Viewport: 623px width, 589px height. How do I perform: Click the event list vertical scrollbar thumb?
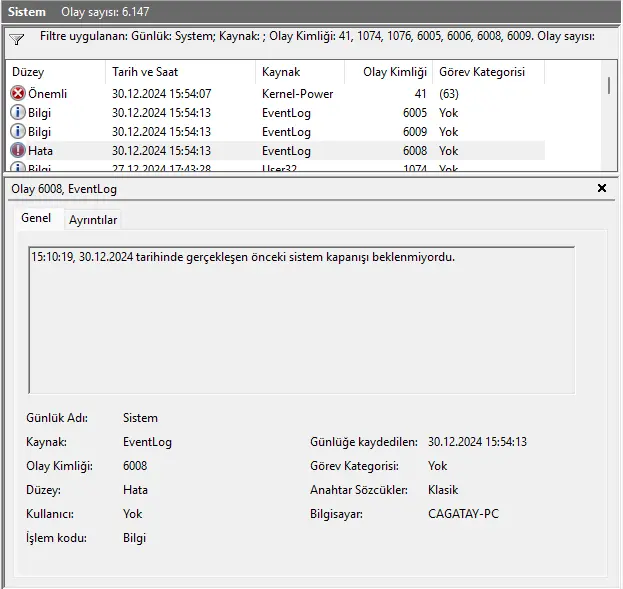point(609,85)
